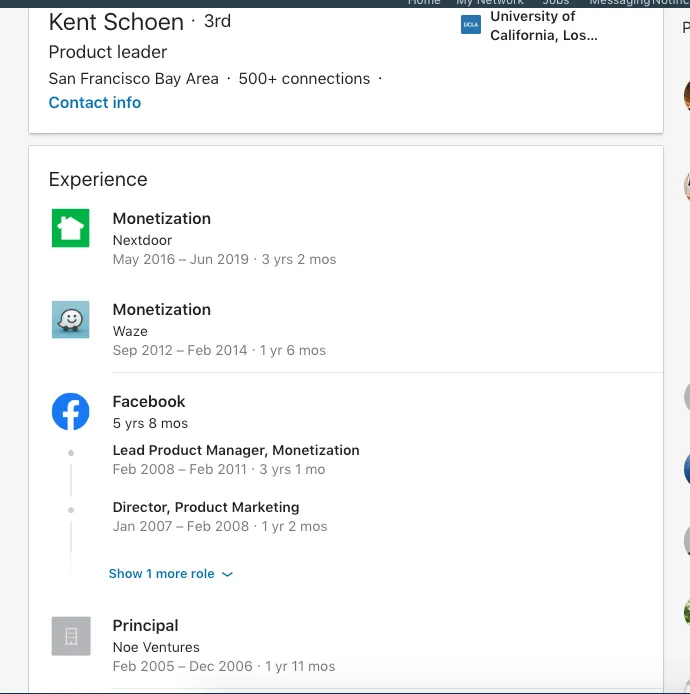
Task: Click Jan 2007 – Feb 2008 date range
Action: (x=181, y=526)
